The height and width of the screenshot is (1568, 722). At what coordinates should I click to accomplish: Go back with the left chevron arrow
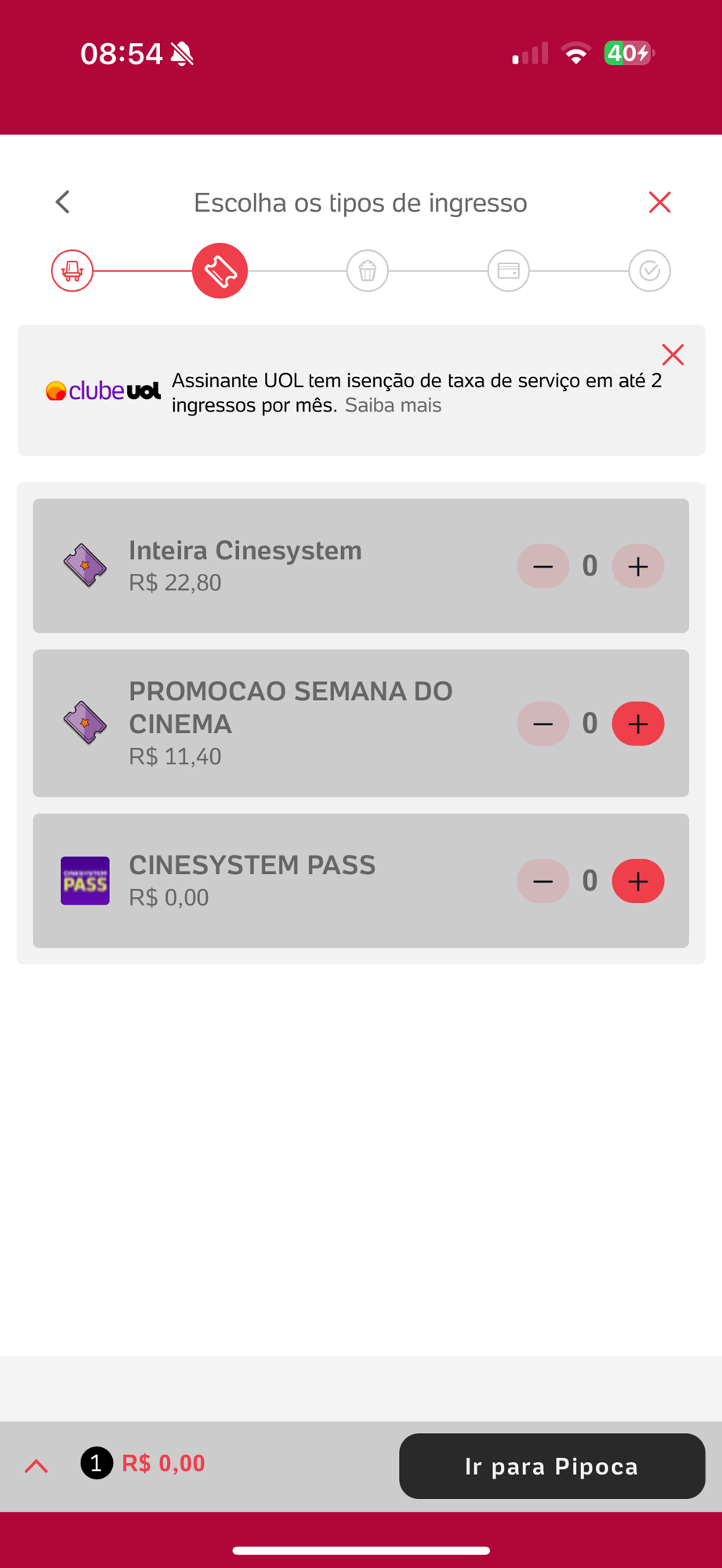(x=63, y=202)
